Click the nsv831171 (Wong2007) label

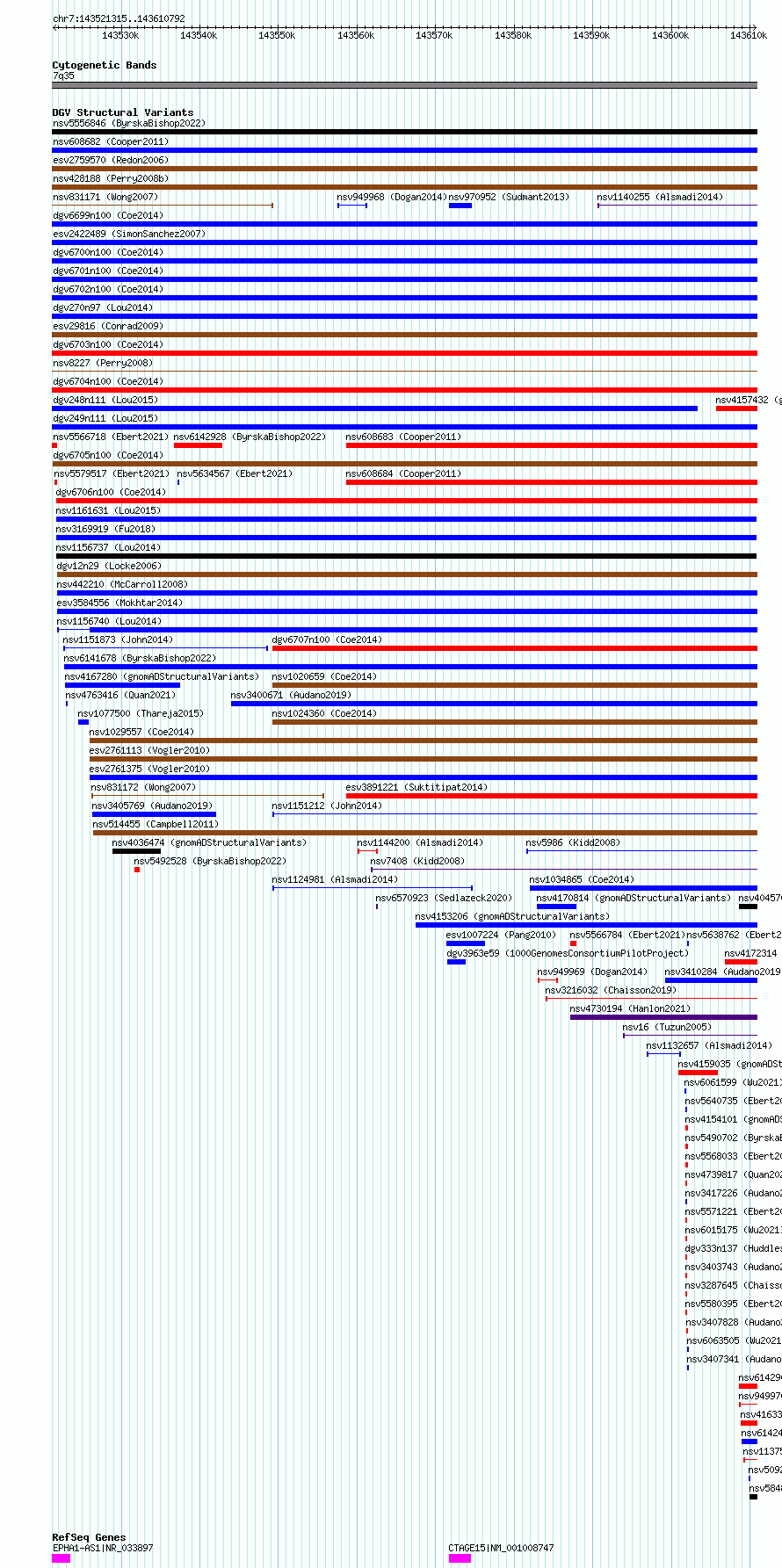(105, 197)
